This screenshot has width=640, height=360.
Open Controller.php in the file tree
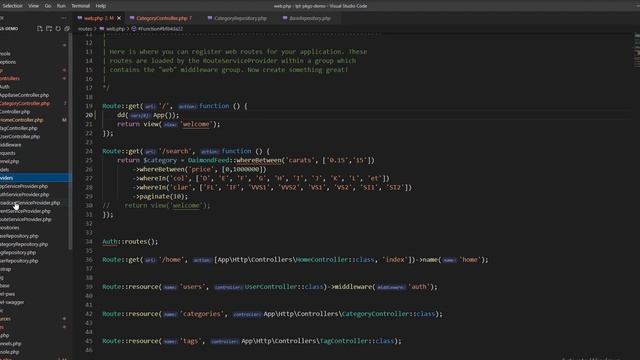point(15,112)
